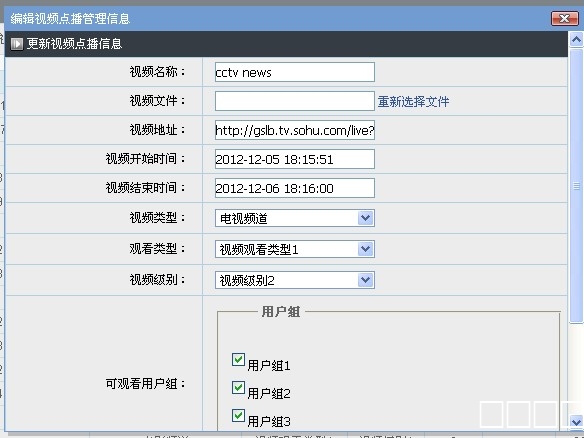Image resolution: width=584 pixels, height=438 pixels.
Task: Close the 编辑视频点播管理信息 dialog
Action: [x=564, y=18]
